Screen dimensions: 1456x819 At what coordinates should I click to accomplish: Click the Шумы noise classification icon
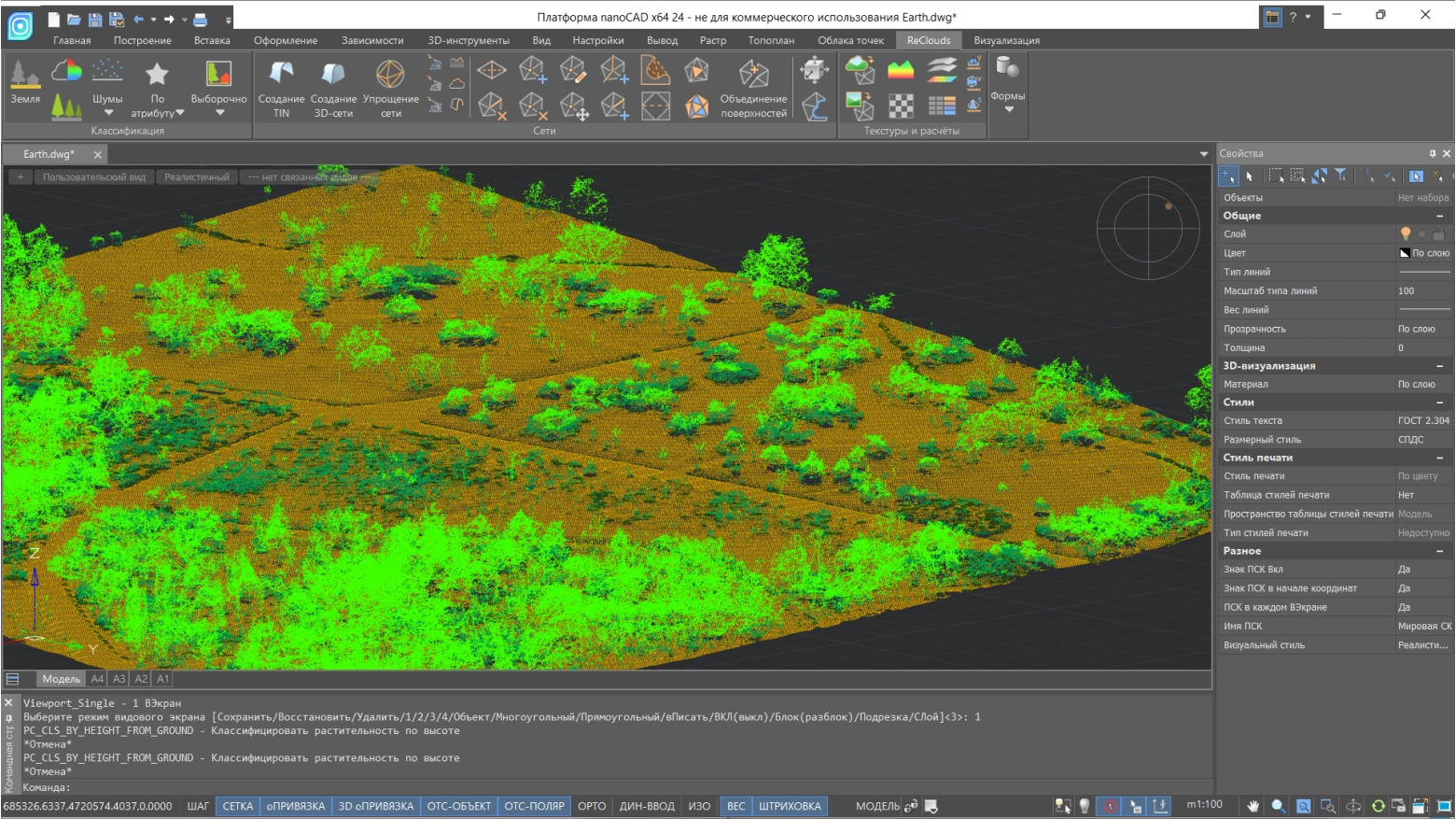click(x=107, y=73)
